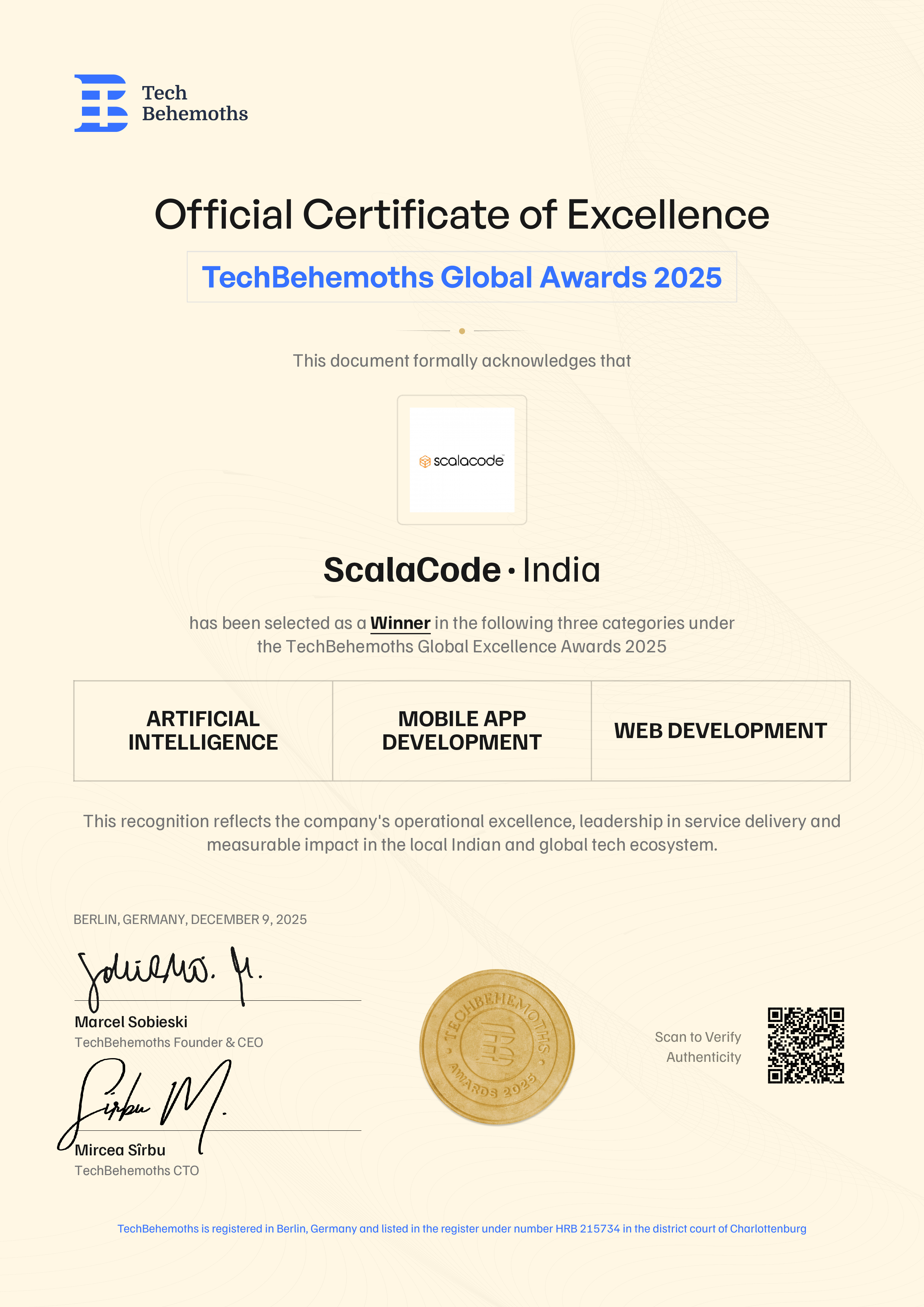This screenshot has width=924, height=1307.
Task: Click the Tech Behemoths wordmark text
Action: tap(195, 103)
